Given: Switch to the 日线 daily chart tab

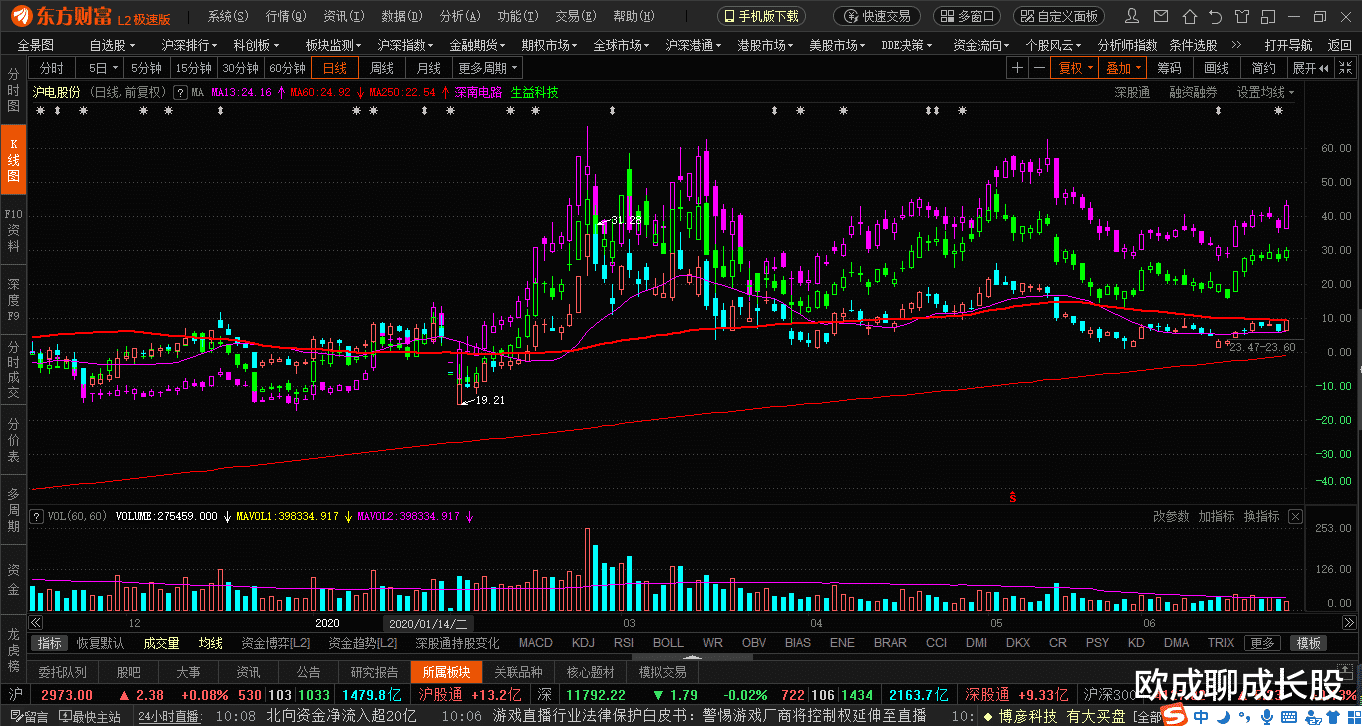Looking at the screenshot, I should click(333, 67).
